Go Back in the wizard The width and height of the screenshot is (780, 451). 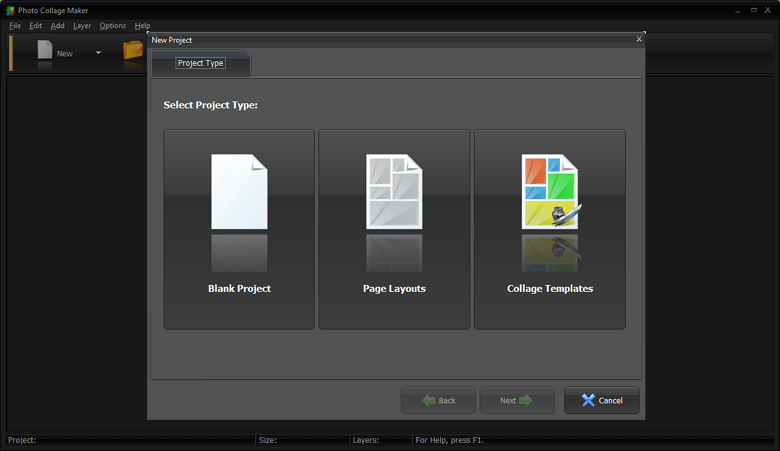438,400
